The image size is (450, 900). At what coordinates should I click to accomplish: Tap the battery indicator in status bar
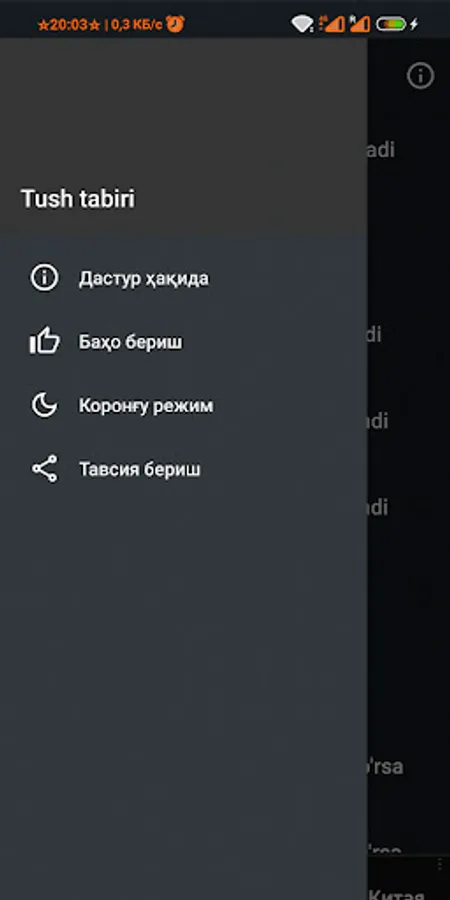click(x=391, y=24)
